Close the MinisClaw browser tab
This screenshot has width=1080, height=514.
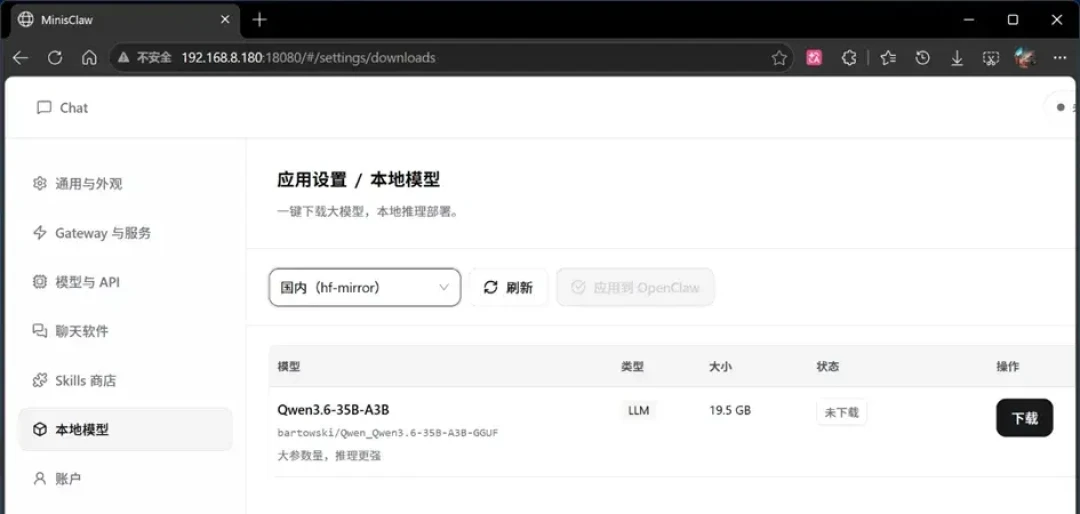(x=225, y=19)
